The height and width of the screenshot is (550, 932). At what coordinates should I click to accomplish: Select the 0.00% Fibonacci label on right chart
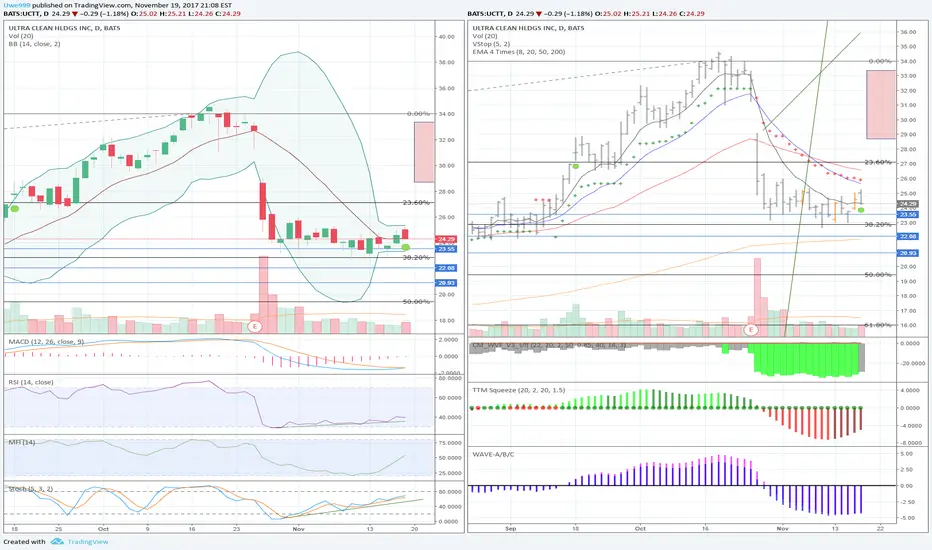click(x=880, y=61)
